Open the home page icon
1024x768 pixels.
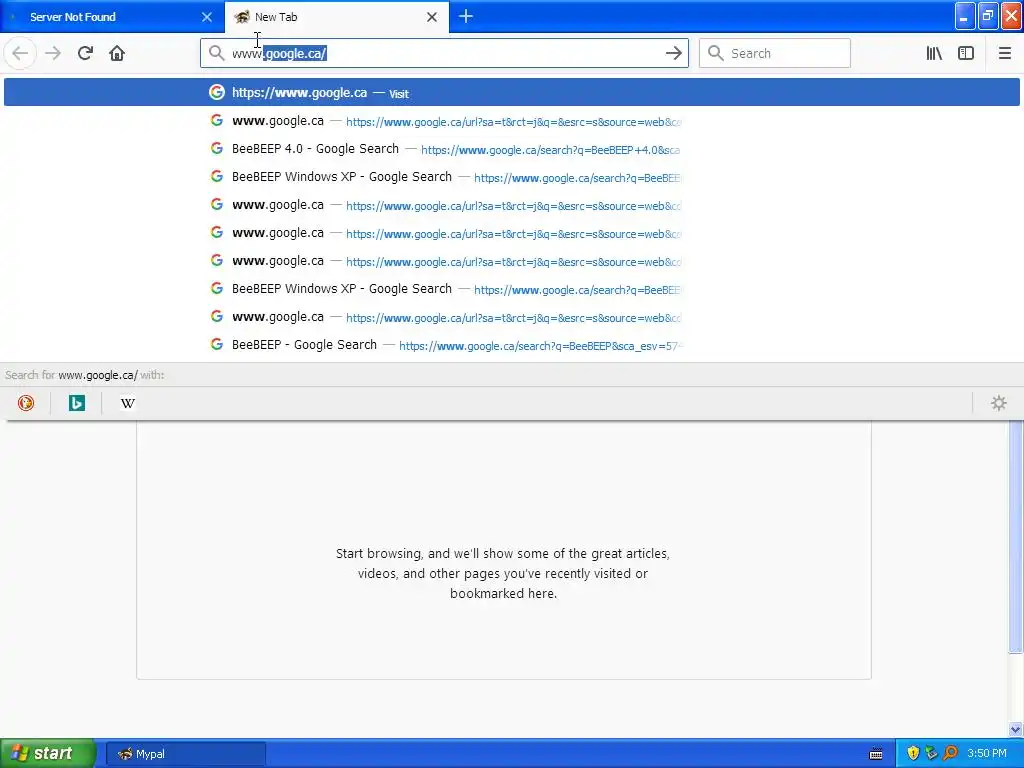pyautogui.click(x=117, y=54)
